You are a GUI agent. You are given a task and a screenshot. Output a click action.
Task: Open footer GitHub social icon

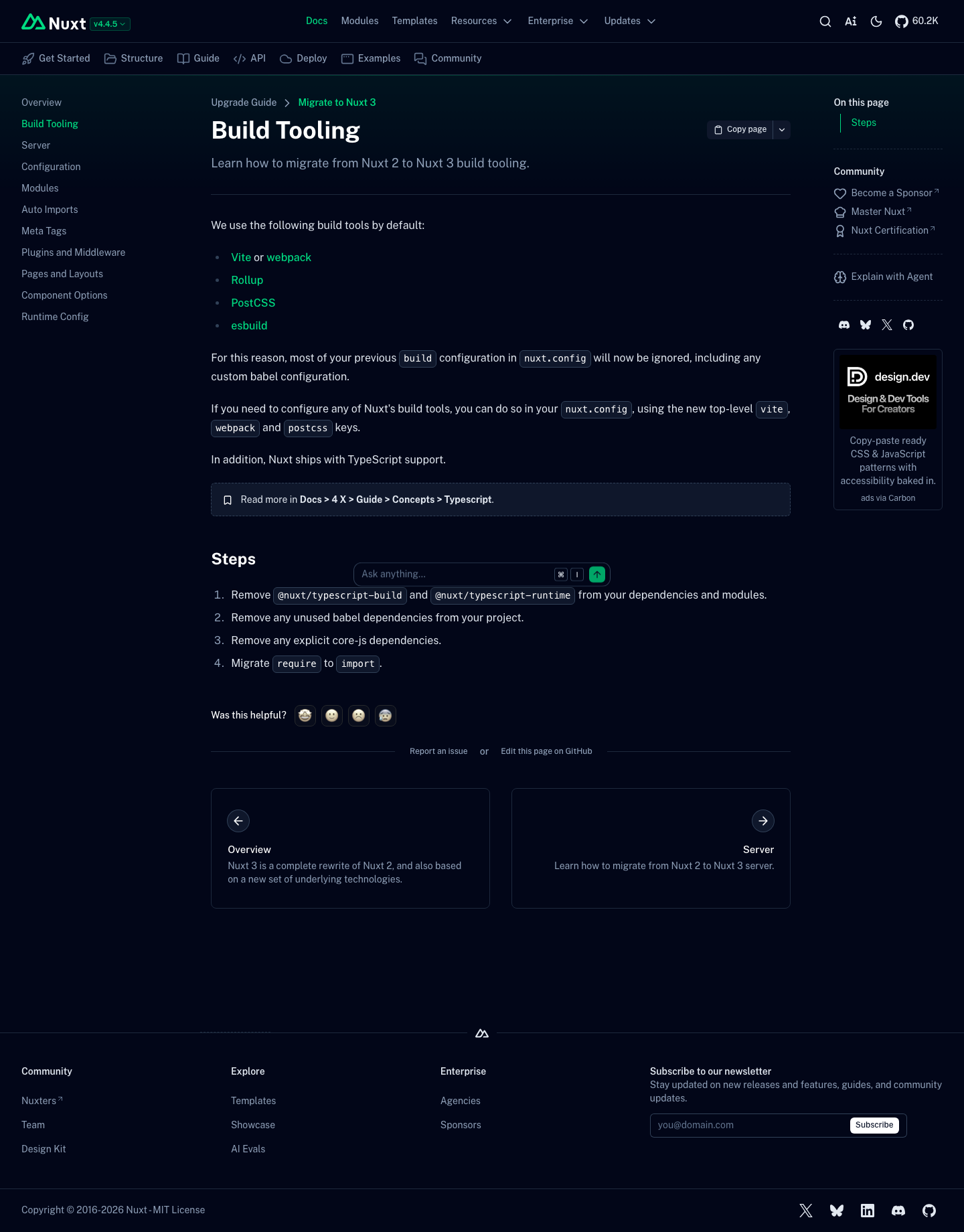tap(929, 1211)
